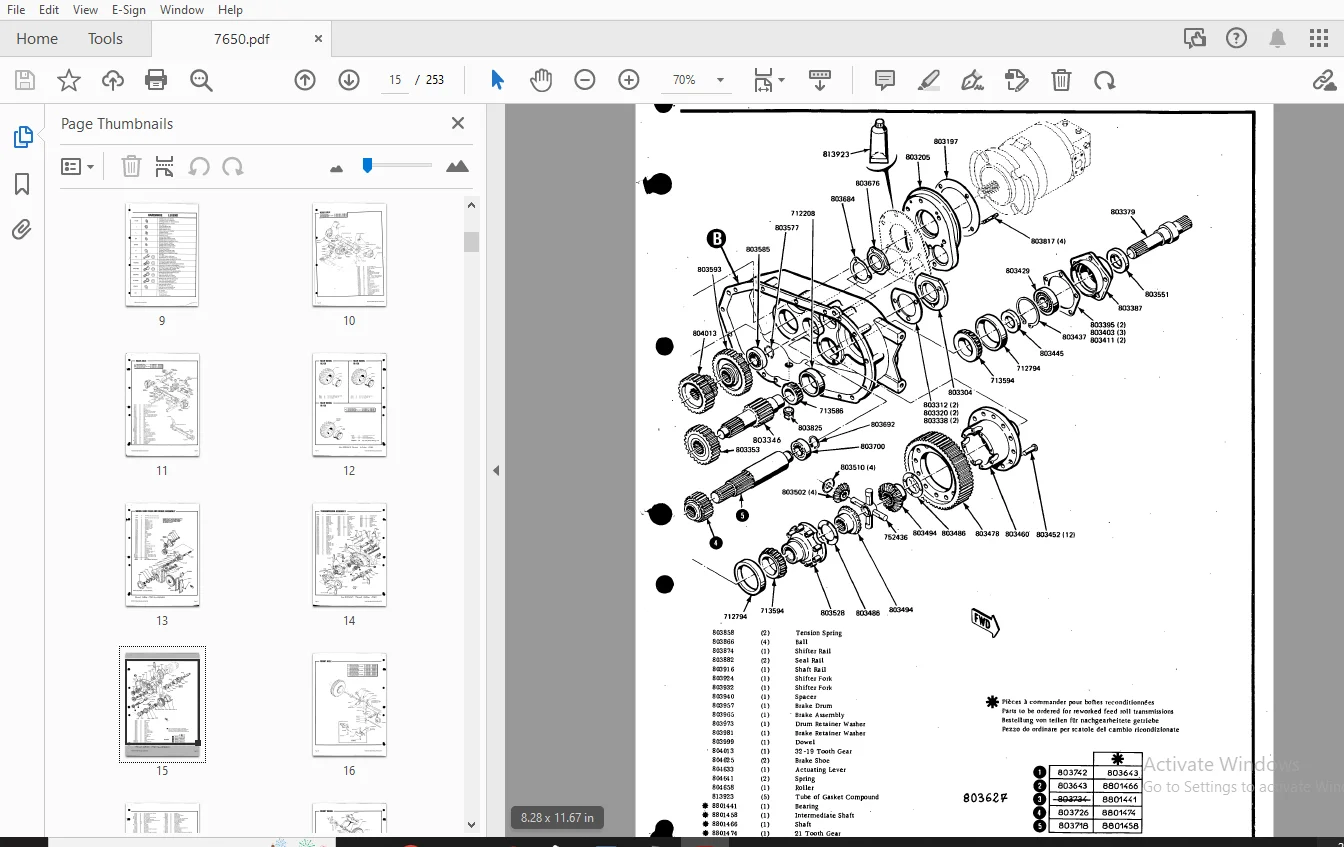The height and width of the screenshot is (847, 1344).
Task: Open the apps grid icon
Action: pos(1319,38)
